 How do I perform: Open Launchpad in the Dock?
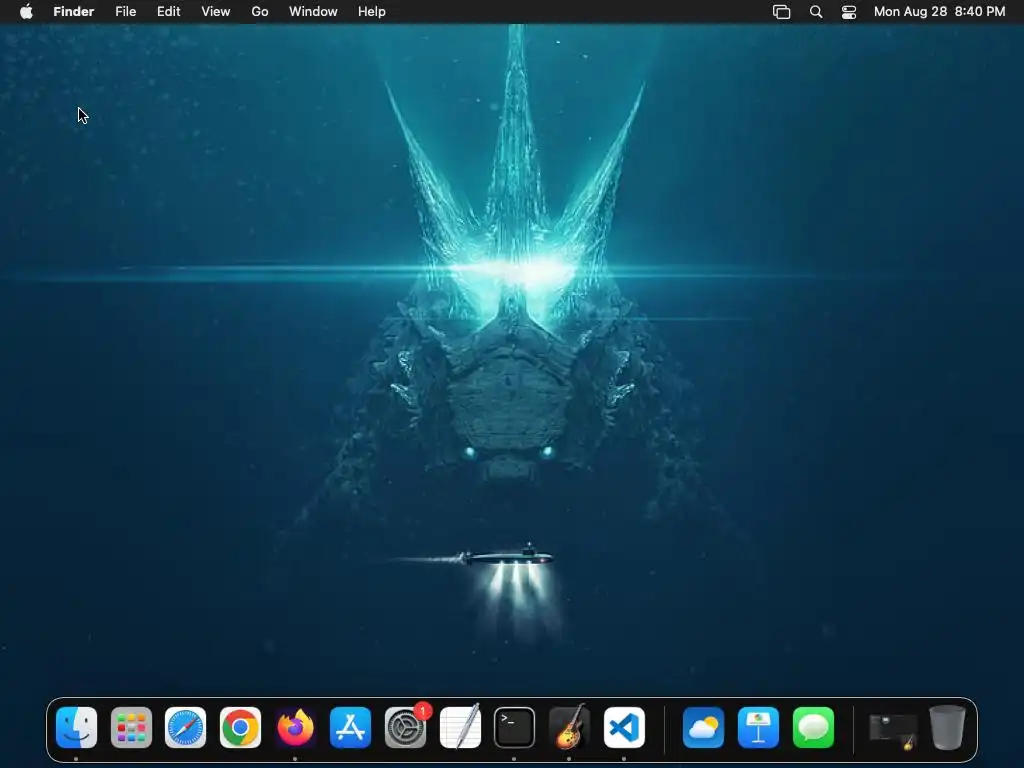131,727
